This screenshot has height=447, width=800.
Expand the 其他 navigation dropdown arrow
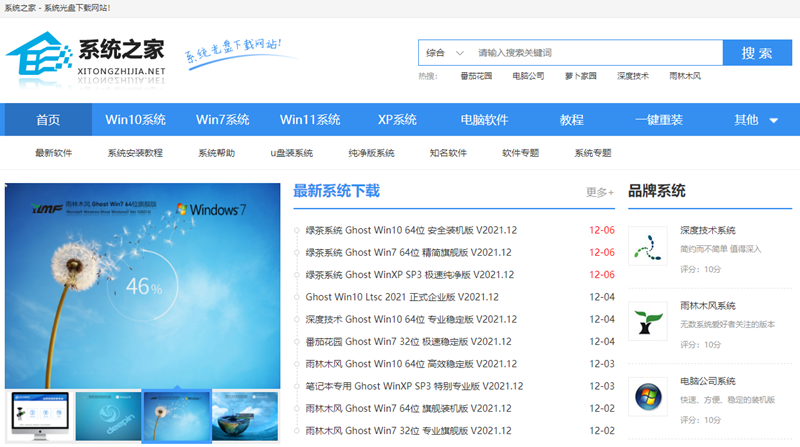[x=773, y=121]
